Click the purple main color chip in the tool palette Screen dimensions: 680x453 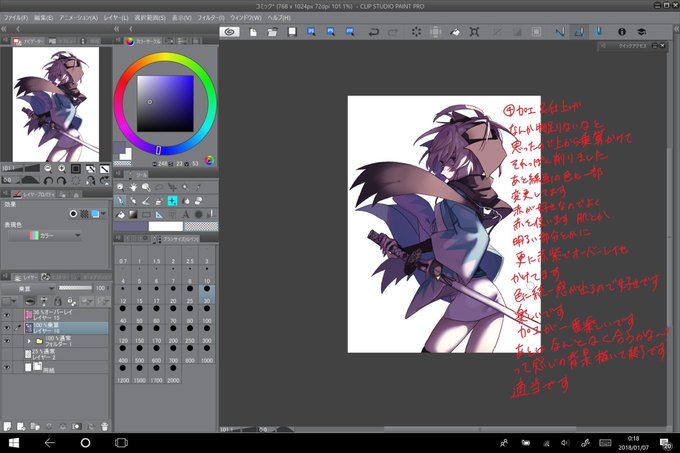131,226
